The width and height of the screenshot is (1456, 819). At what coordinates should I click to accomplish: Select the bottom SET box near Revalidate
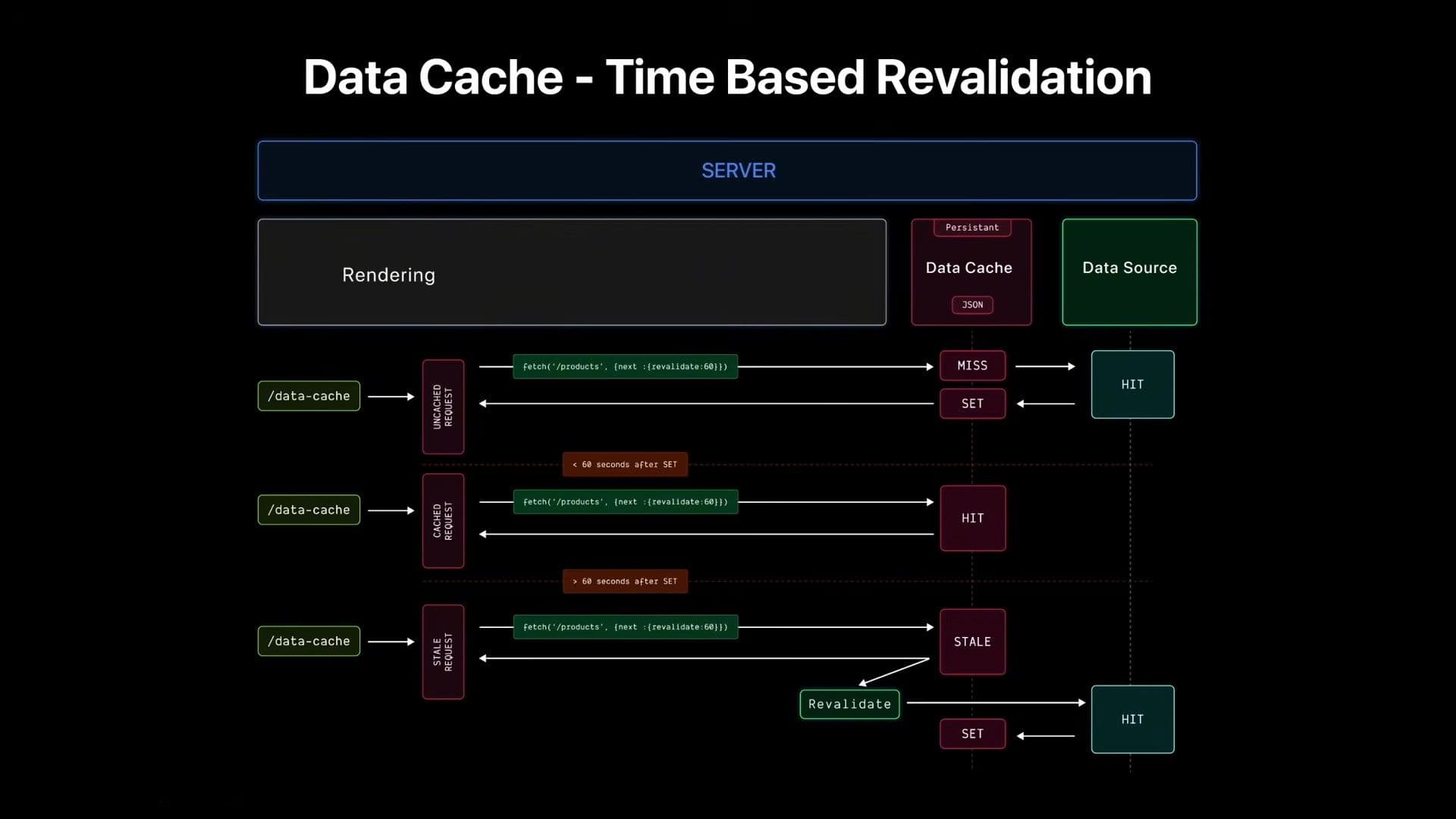click(972, 733)
